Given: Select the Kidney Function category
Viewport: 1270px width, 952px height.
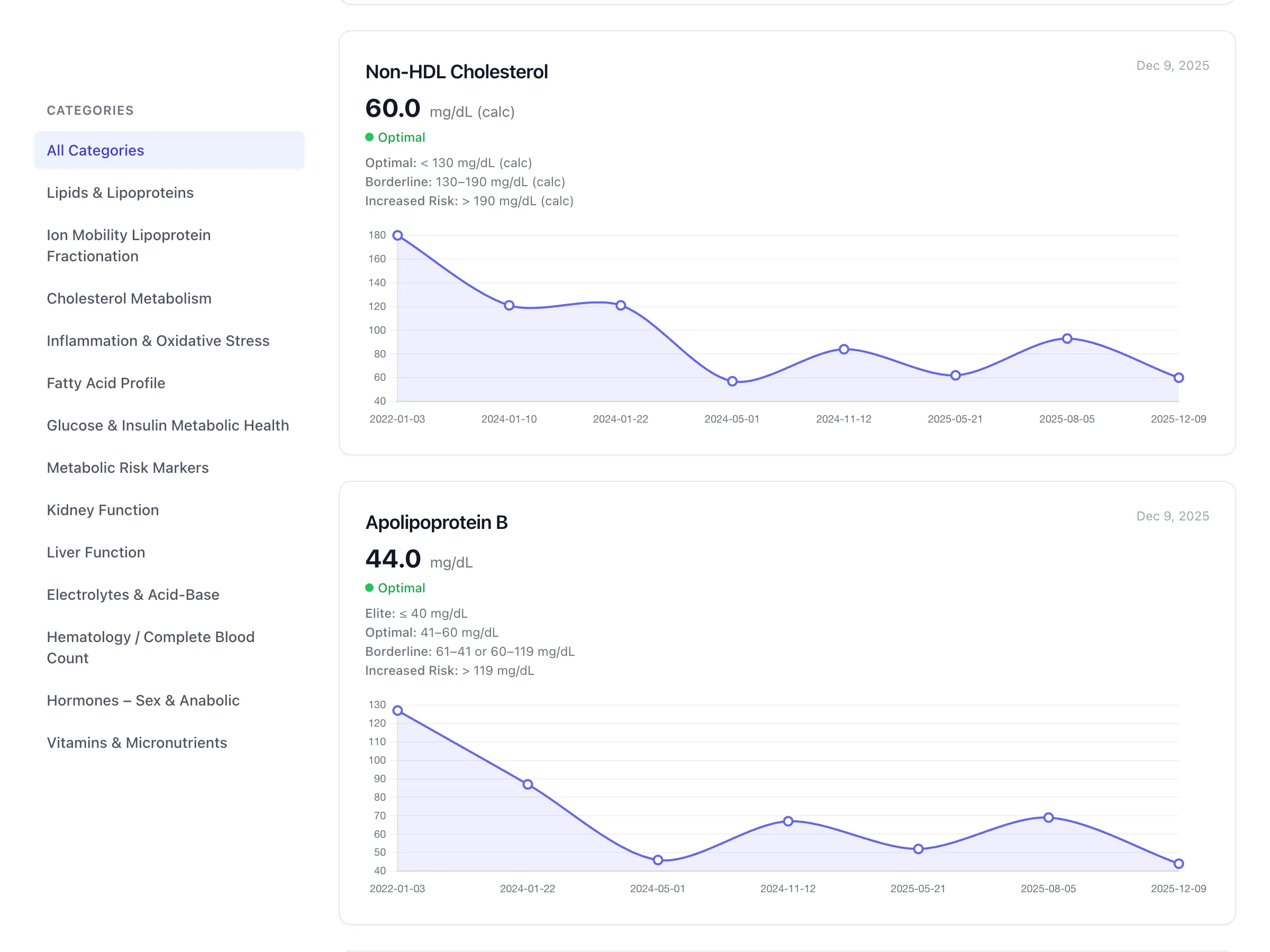Looking at the screenshot, I should coord(102,510).
